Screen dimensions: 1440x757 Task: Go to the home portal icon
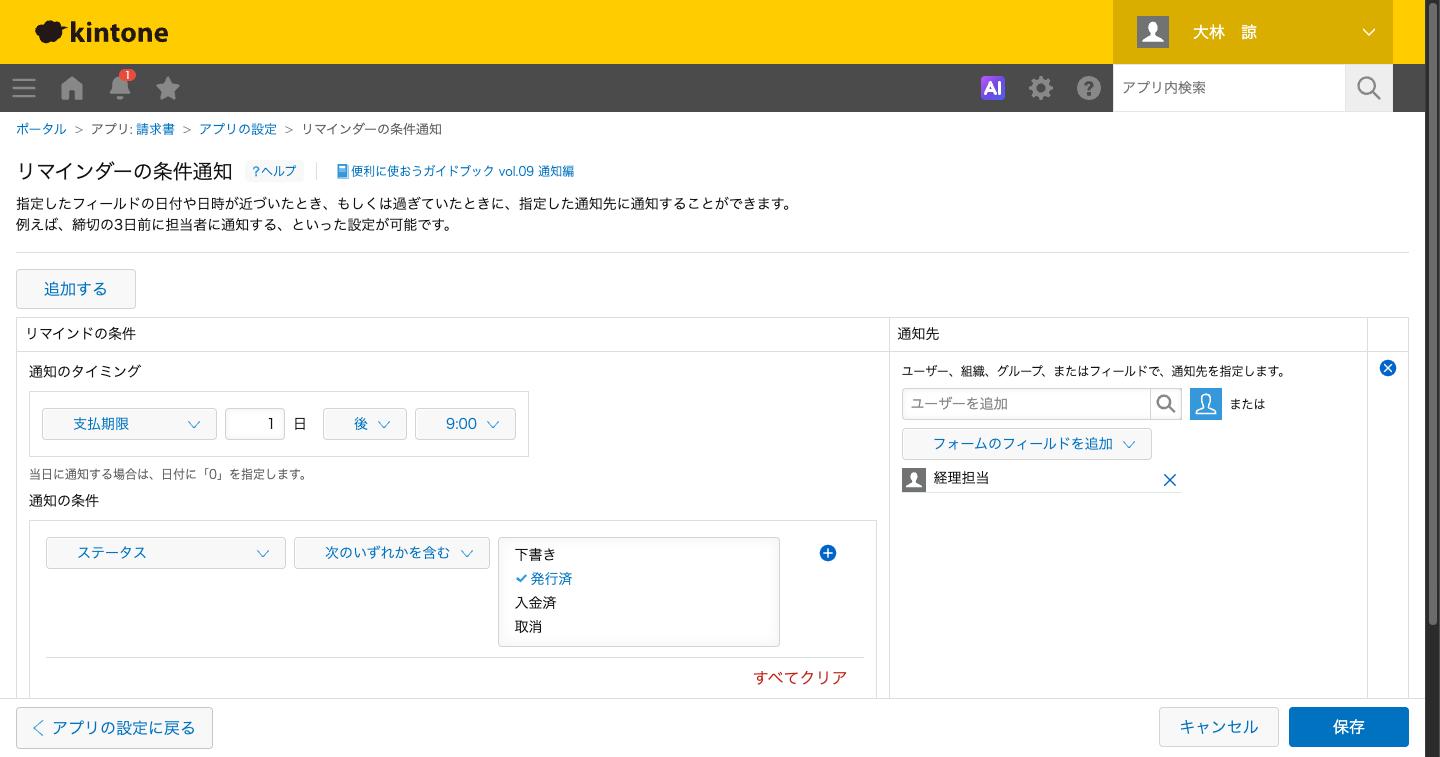pyautogui.click(x=72, y=88)
